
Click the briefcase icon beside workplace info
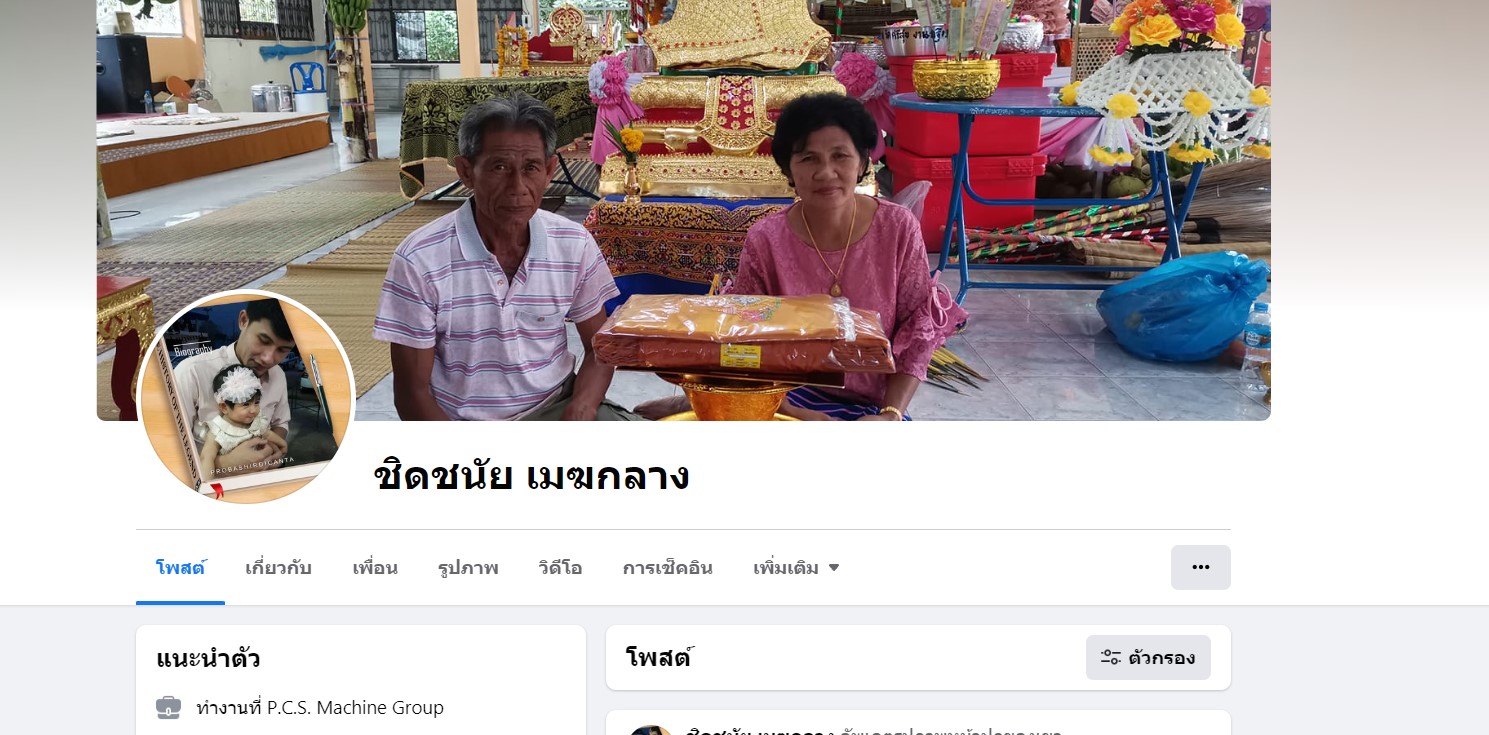pyautogui.click(x=168, y=708)
